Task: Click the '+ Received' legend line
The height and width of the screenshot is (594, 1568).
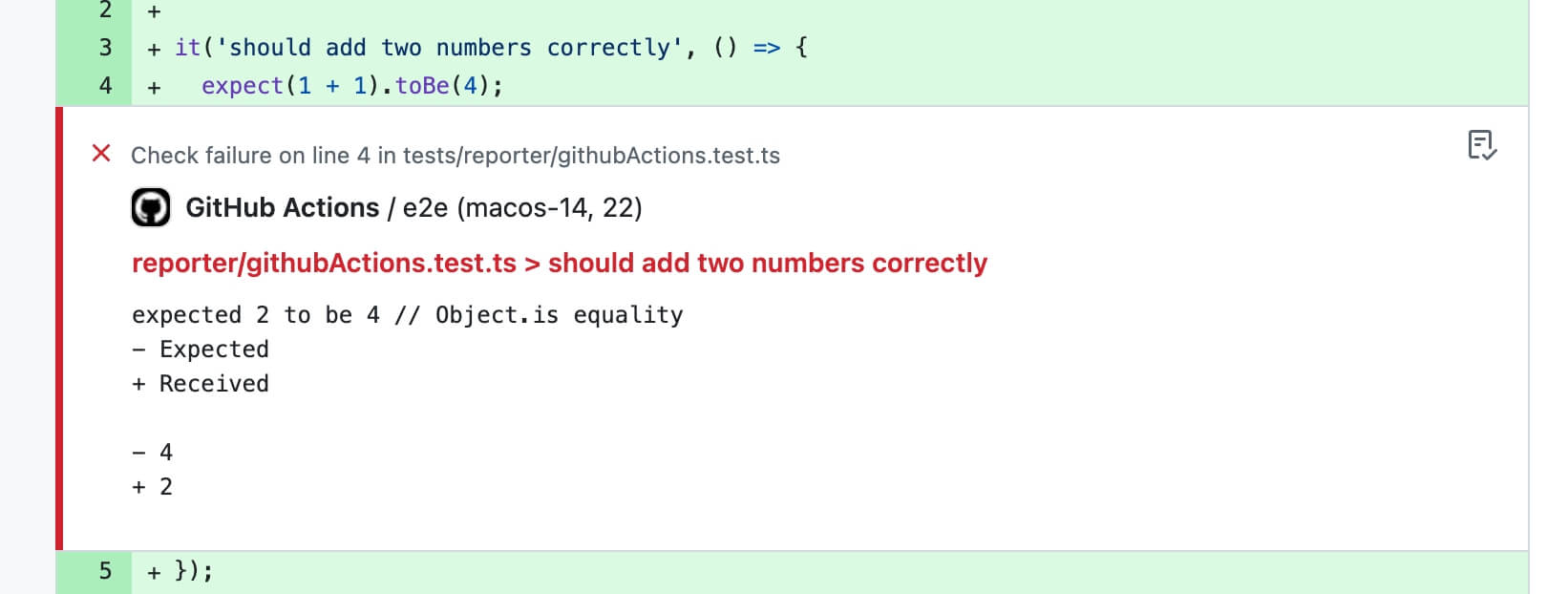Action: tap(201, 384)
